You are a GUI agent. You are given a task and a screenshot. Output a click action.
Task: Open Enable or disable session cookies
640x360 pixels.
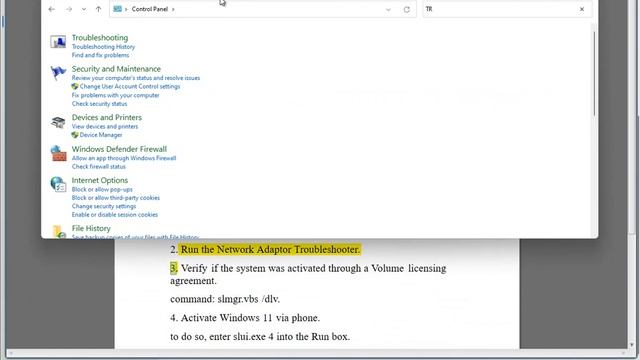click(x=115, y=215)
